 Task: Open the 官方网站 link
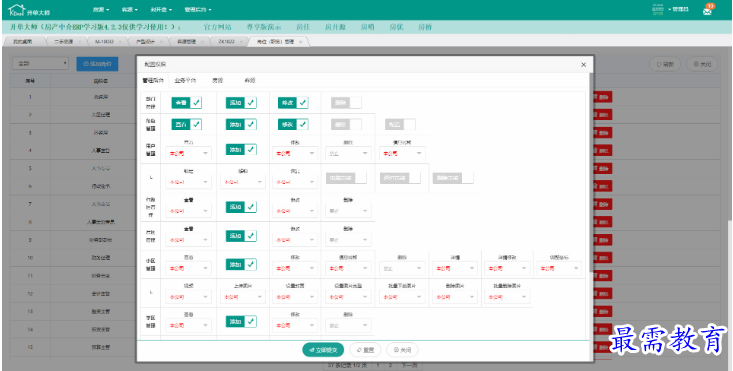tap(217, 27)
